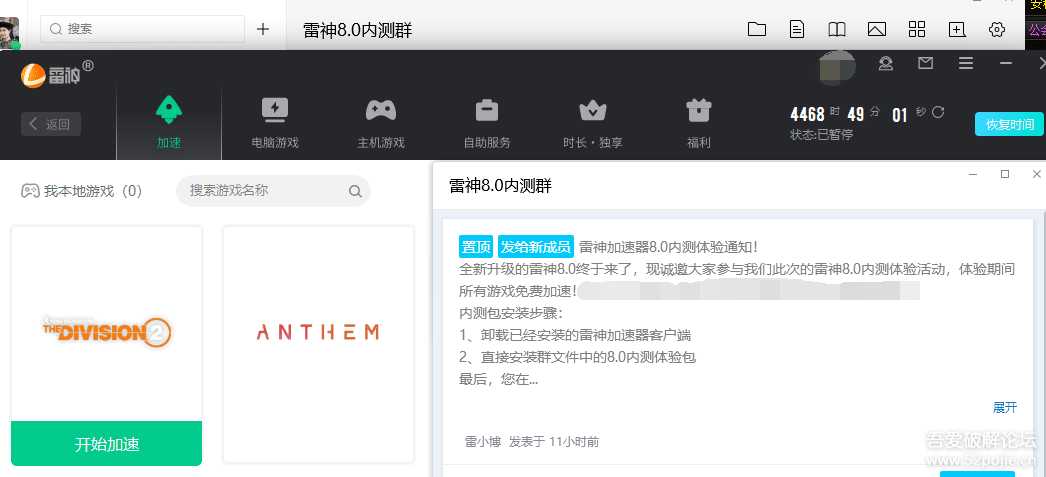Open the group photo album icon
The height and width of the screenshot is (477, 1046).
876,29
